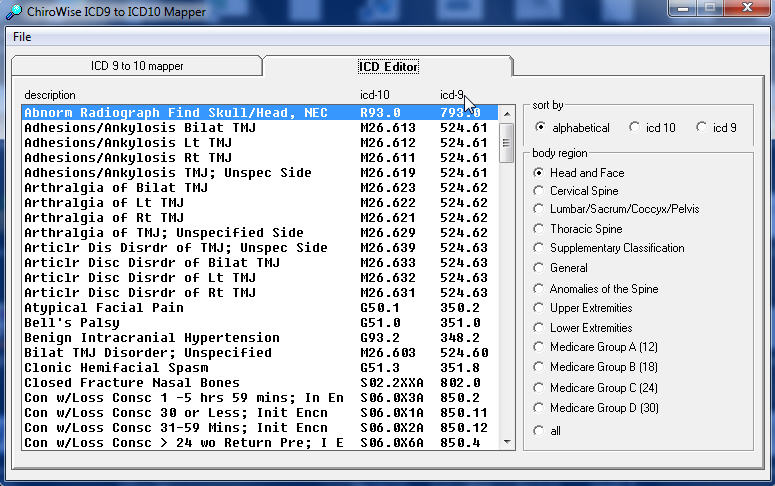Select Medicare Group B (18)
The width and height of the screenshot is (775, 486).
coord(596,367)
